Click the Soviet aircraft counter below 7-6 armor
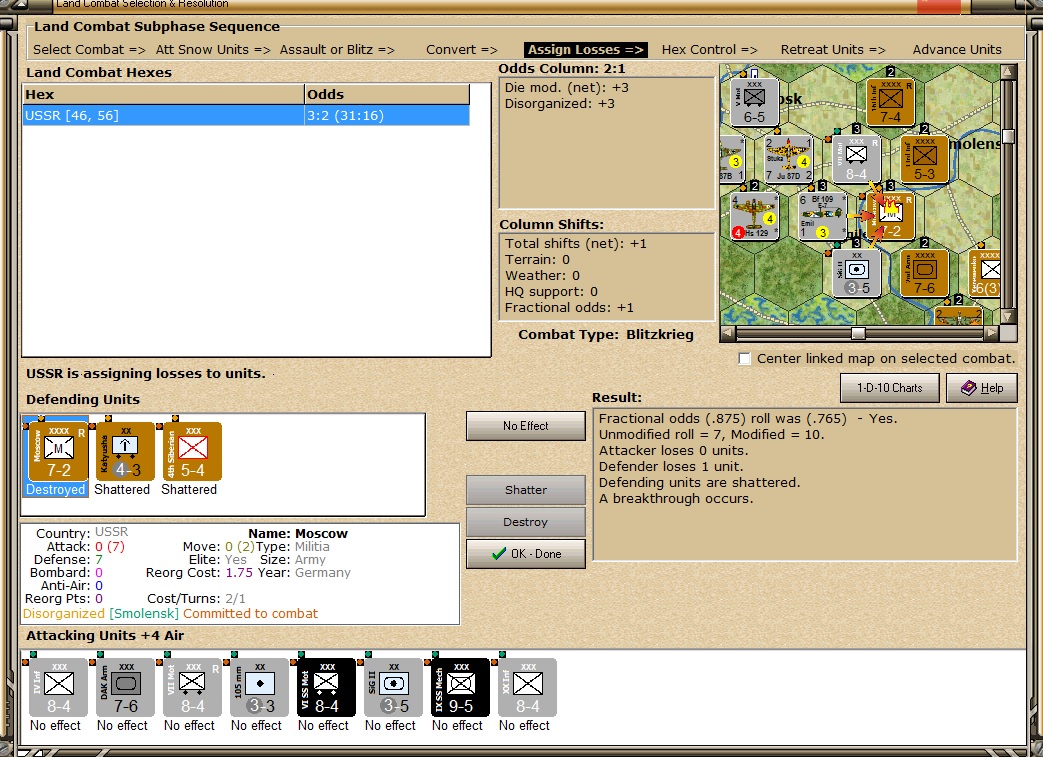Viewport: 1043px width, 757px height. click(x=958, y=315)
